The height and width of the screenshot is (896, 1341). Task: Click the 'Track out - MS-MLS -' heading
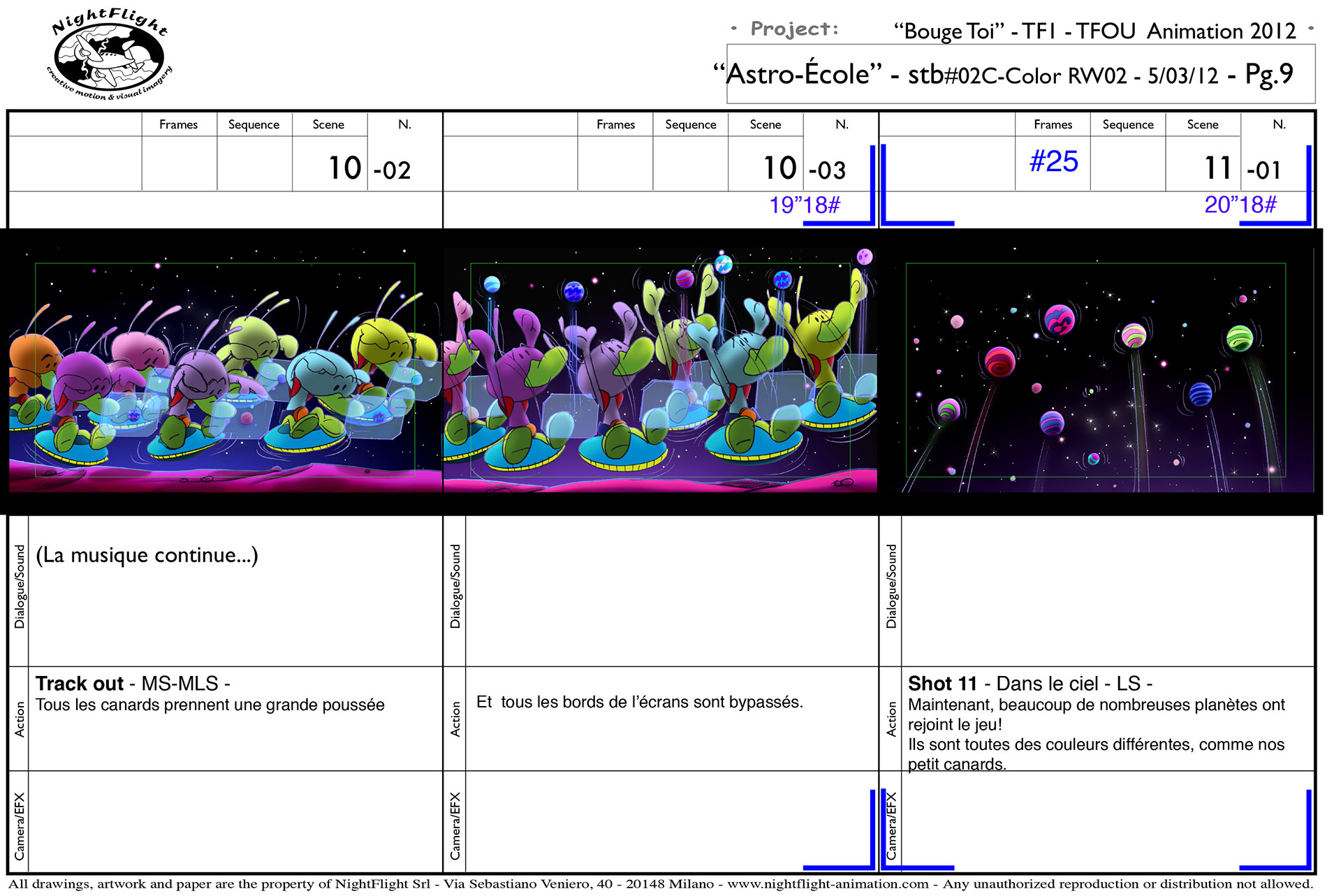[133, 684]
